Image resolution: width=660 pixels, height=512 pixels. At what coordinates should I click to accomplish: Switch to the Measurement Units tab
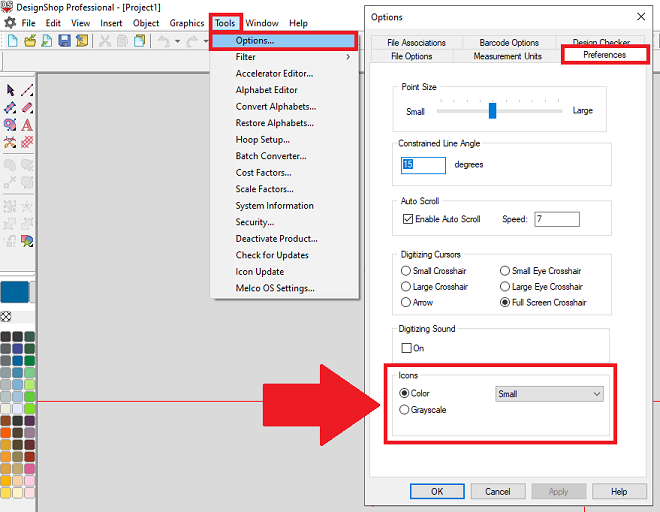(507, 56)
